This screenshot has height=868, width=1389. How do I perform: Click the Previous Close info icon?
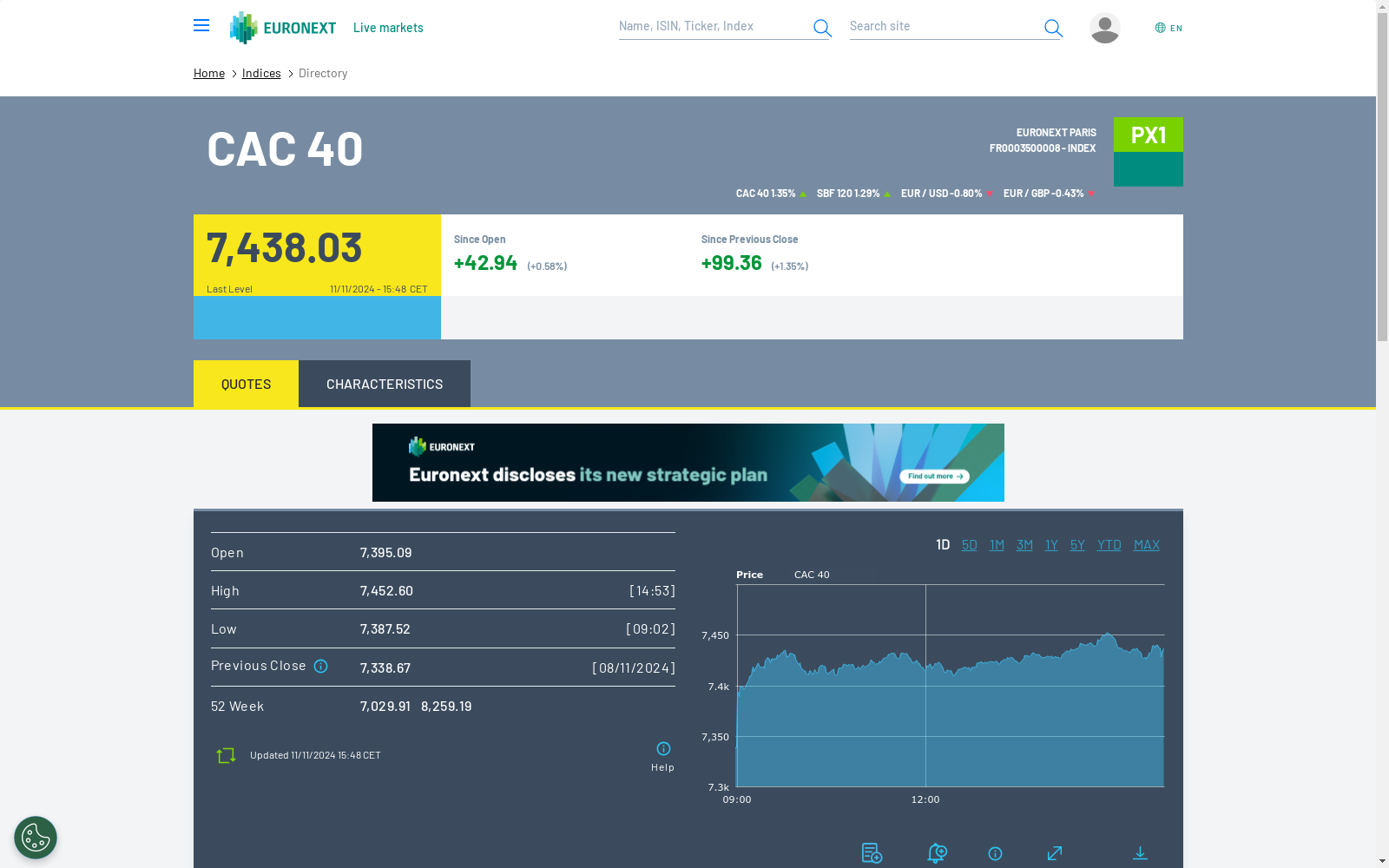(x=321, y=667)
